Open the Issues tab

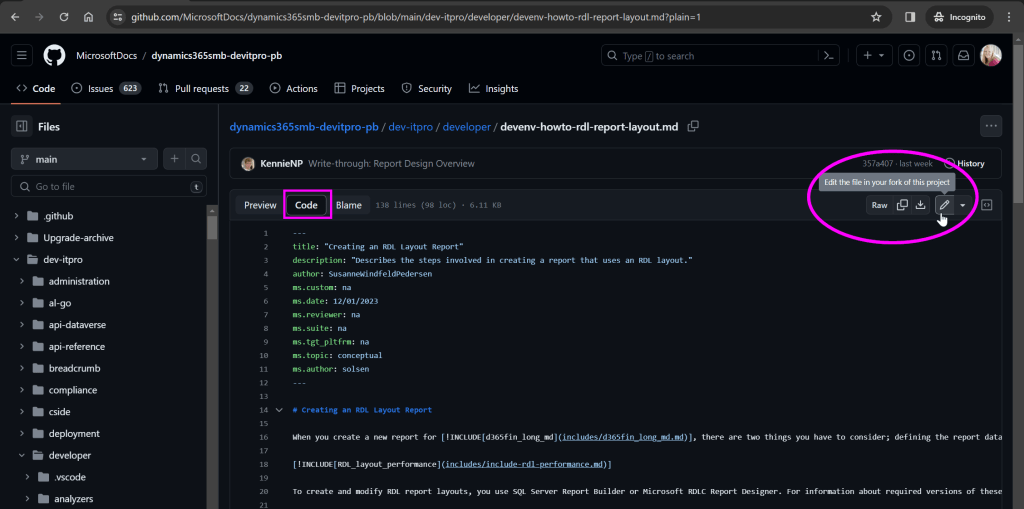106,88
